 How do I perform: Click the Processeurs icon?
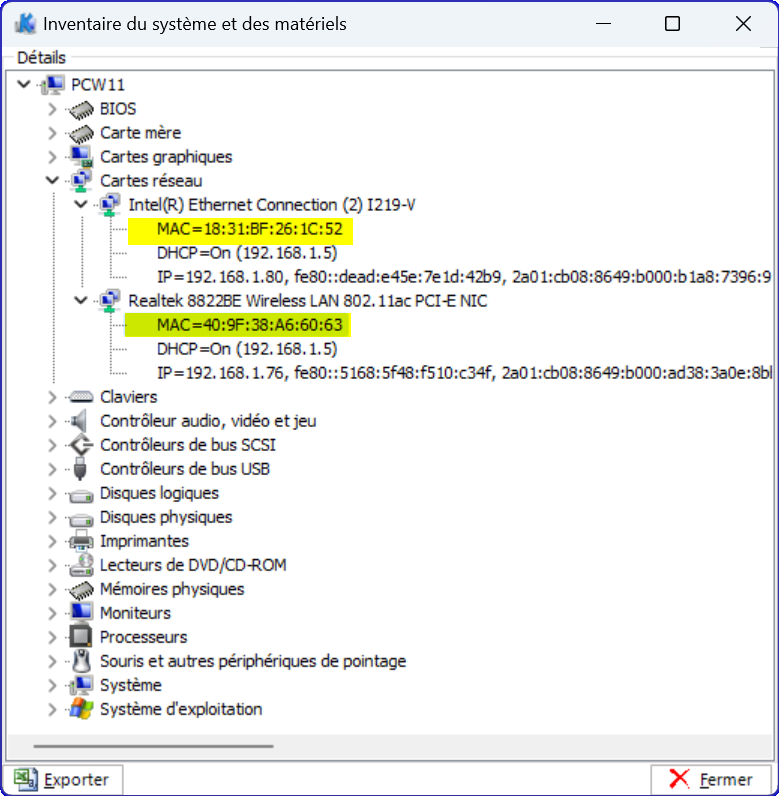coord(81,637)
